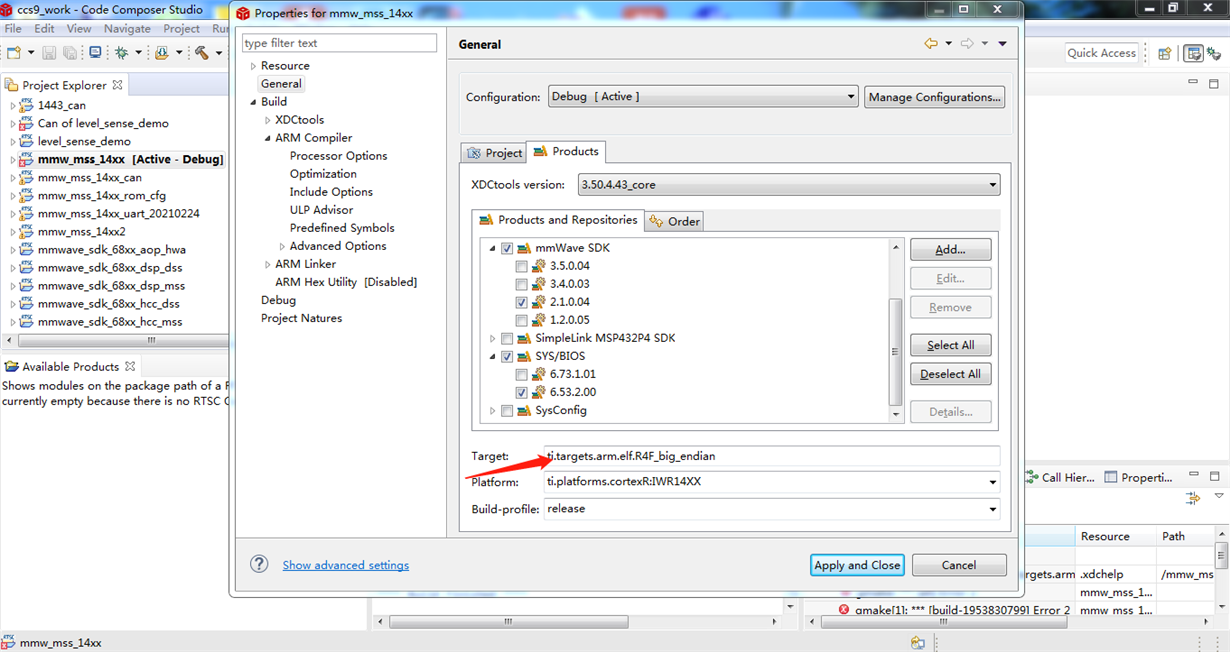Viewport: 1230px width, 652px height.
Task: Click the red error icon beside gmake error
Action: [x=844, y=610]
